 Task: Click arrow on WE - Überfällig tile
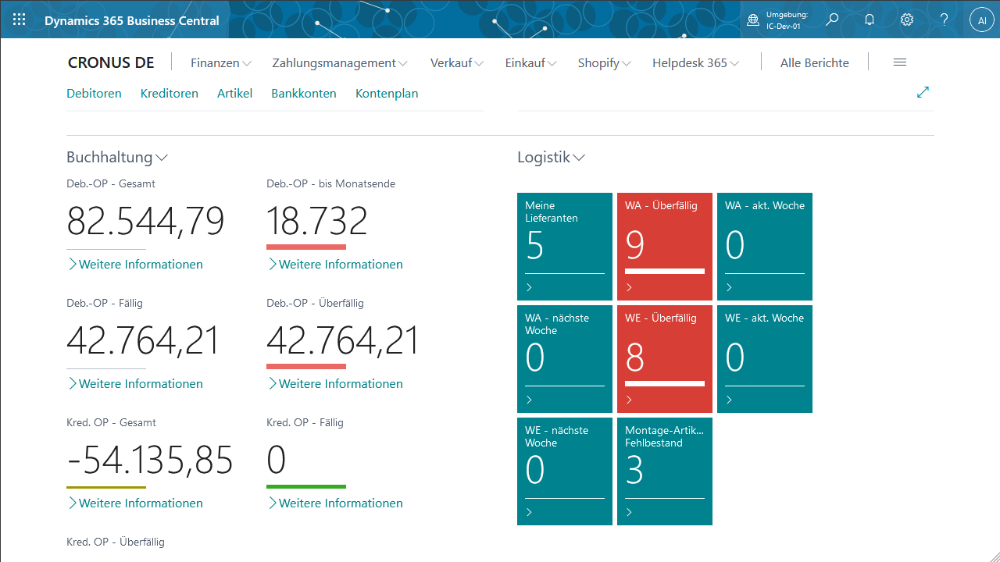pyautogui.click(x=629, y=400)
